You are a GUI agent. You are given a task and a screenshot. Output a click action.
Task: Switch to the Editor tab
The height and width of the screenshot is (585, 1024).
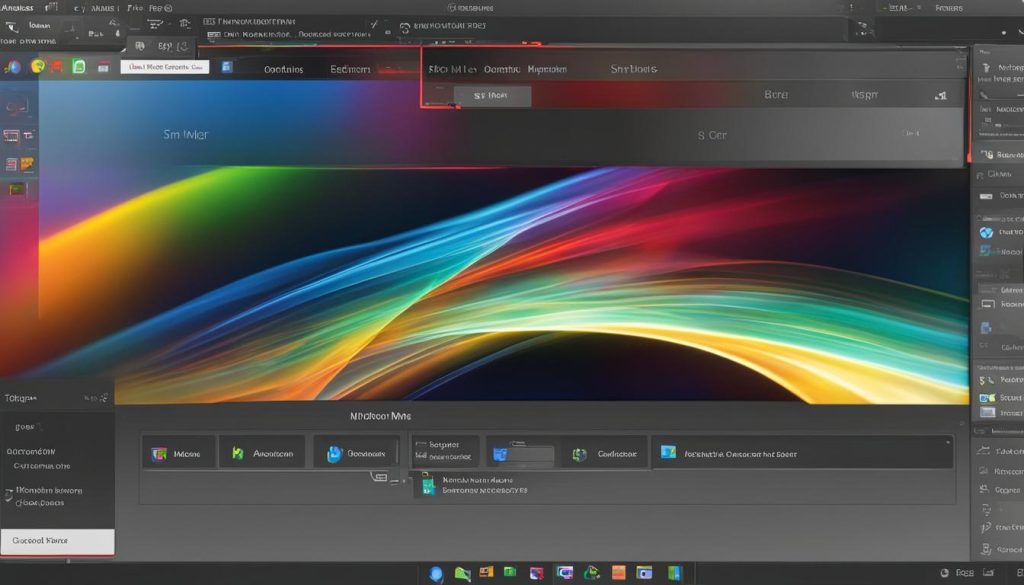(351, 68)
